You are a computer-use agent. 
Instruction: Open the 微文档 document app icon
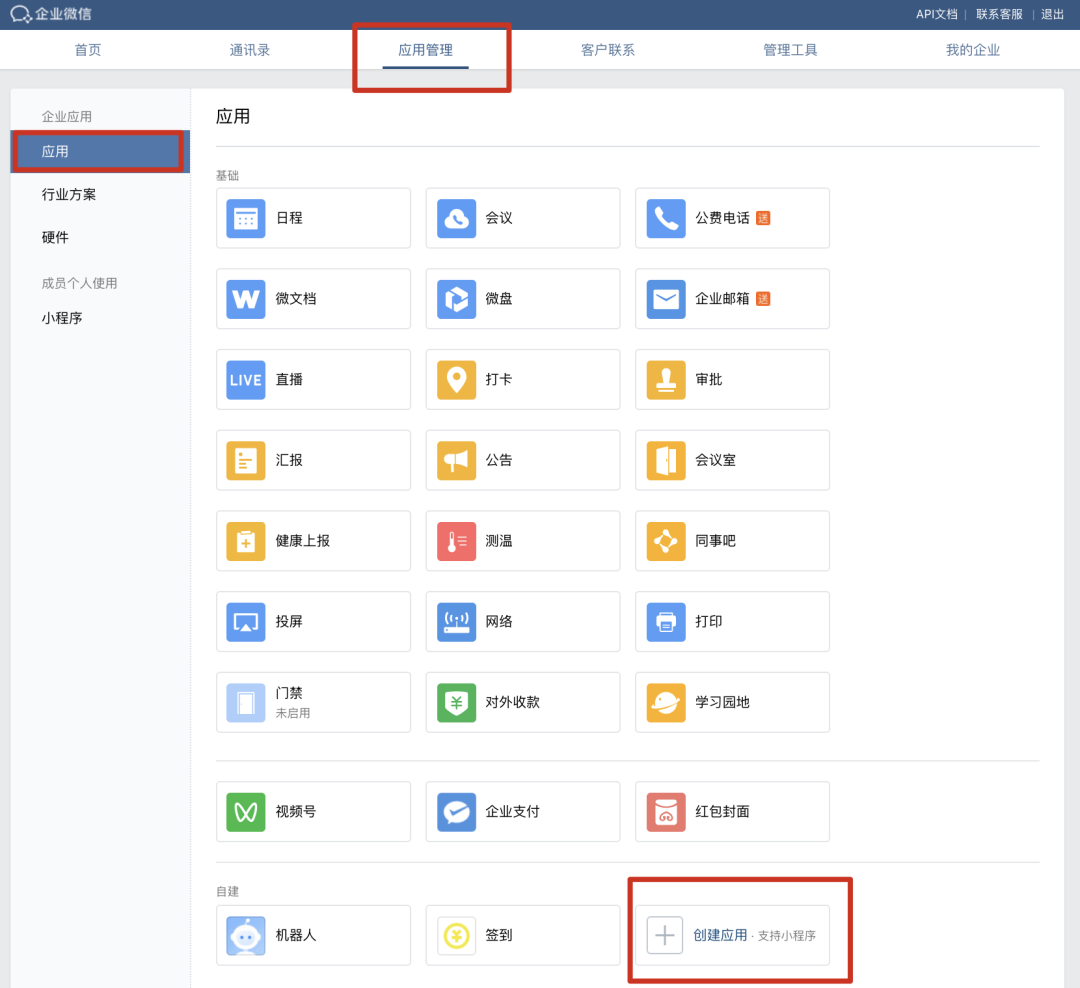coord(246,299)
